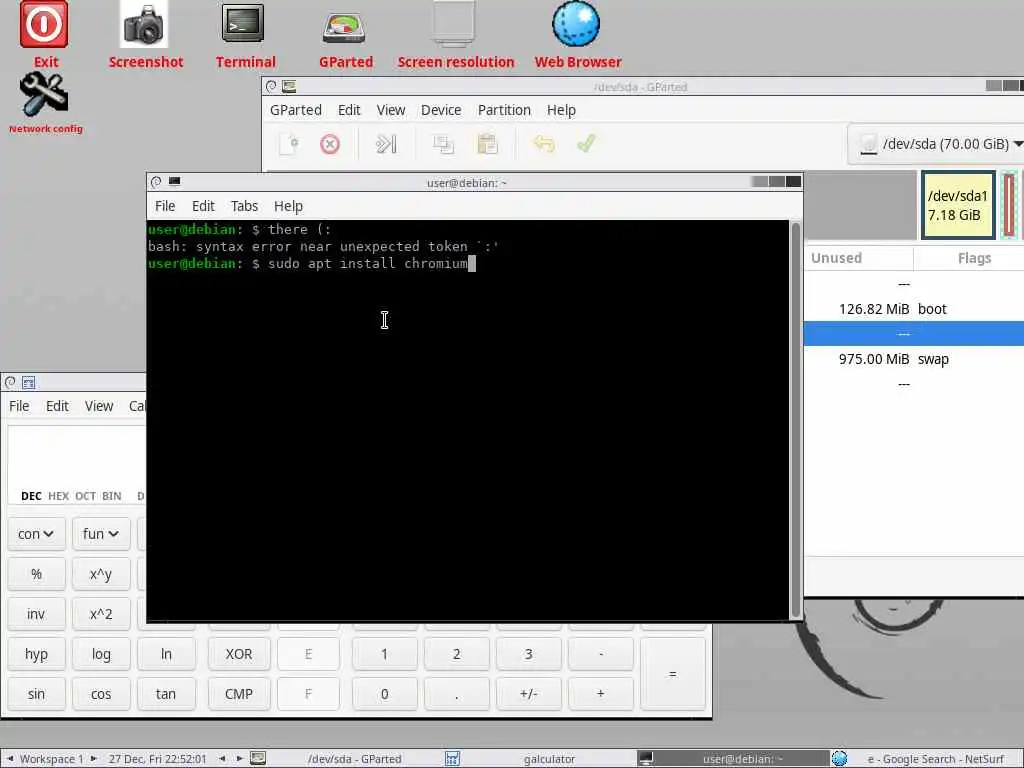
Task: Select the /dev/sda1 7.18 GiB partition block
Action: pos(958,205)
